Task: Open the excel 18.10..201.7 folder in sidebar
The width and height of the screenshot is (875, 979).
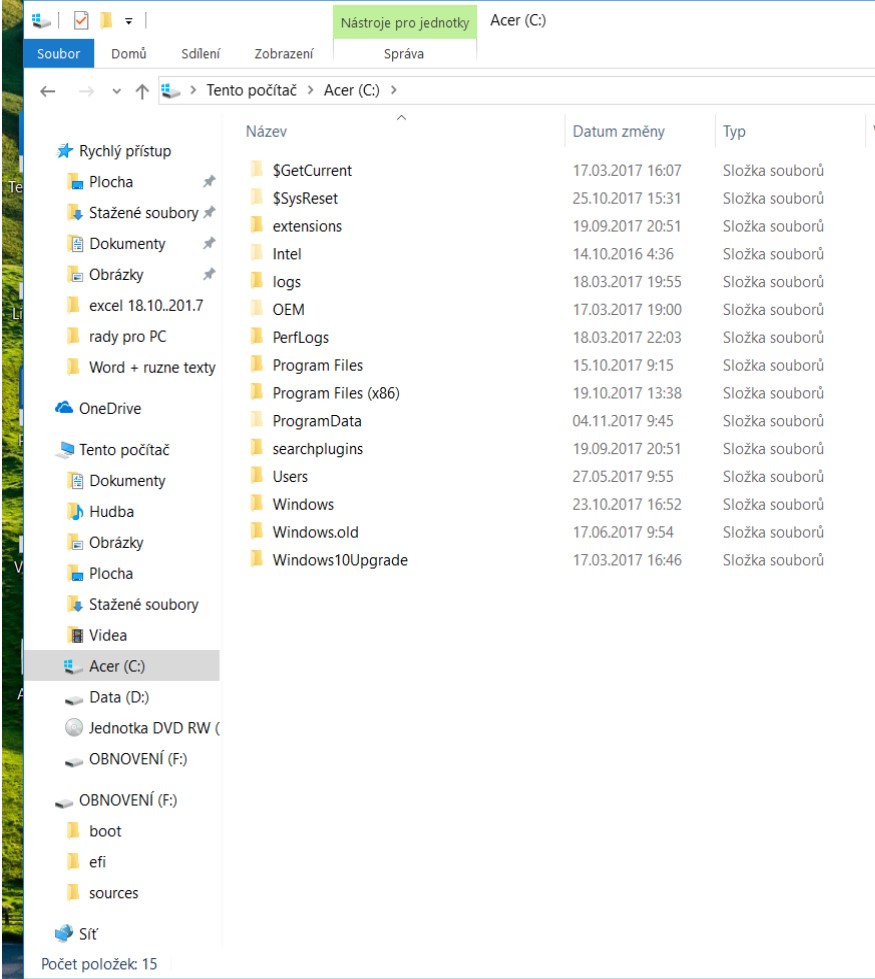Action: tap(146, 305)
